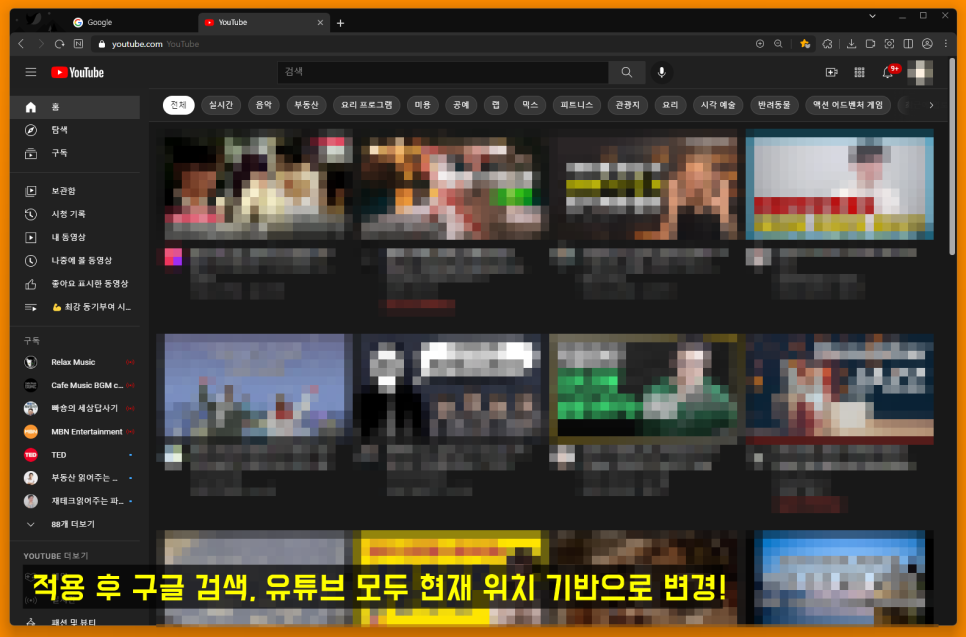Select the 공예 filter chip
This screenshot has width=966, height=637.
pos(461,105)
